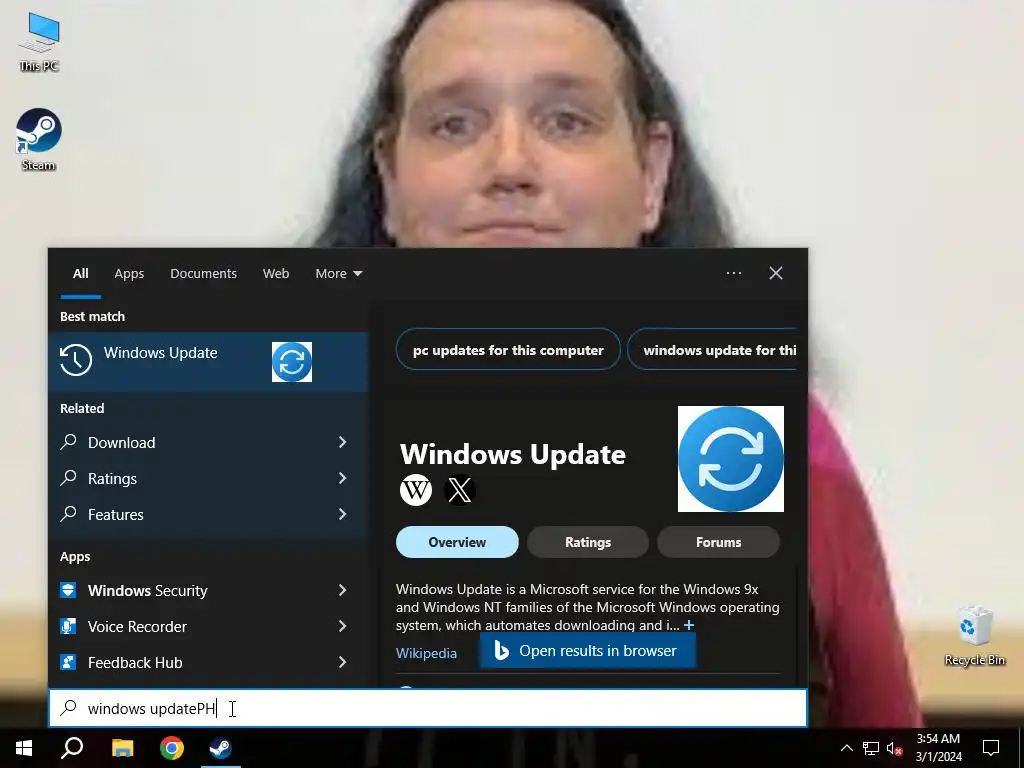Open network status tray icon
The image size is (1024, 768).
click(x=871, y=748)
